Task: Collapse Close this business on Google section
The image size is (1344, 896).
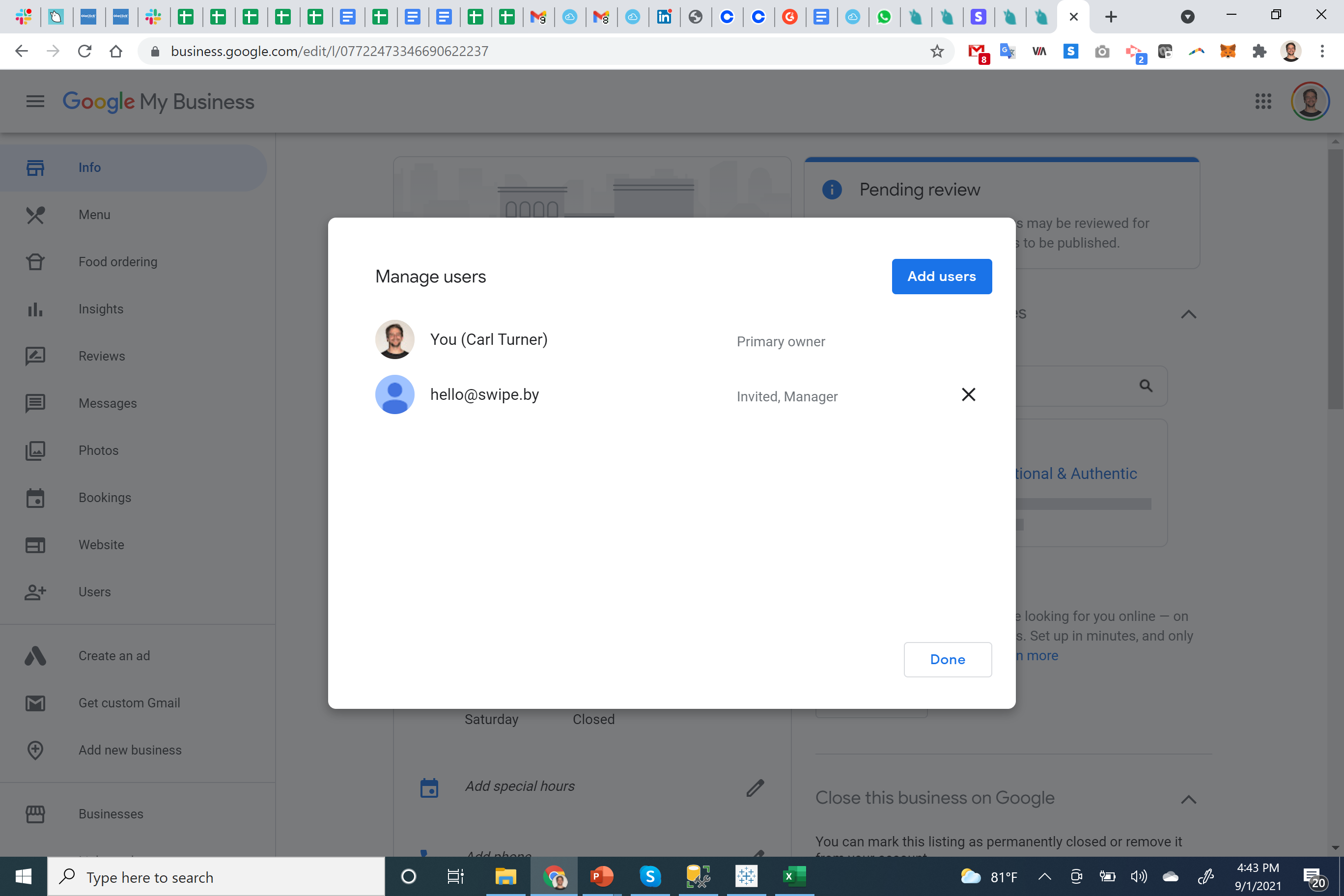Action: tap(1189, 799)
